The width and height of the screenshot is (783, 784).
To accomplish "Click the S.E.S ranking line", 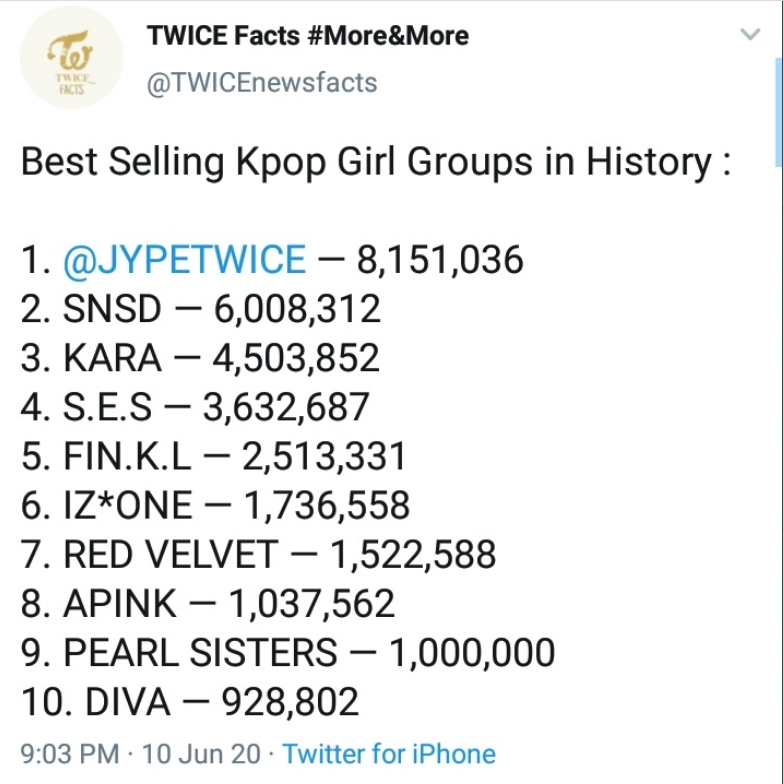I will click(x=195, y=407).
